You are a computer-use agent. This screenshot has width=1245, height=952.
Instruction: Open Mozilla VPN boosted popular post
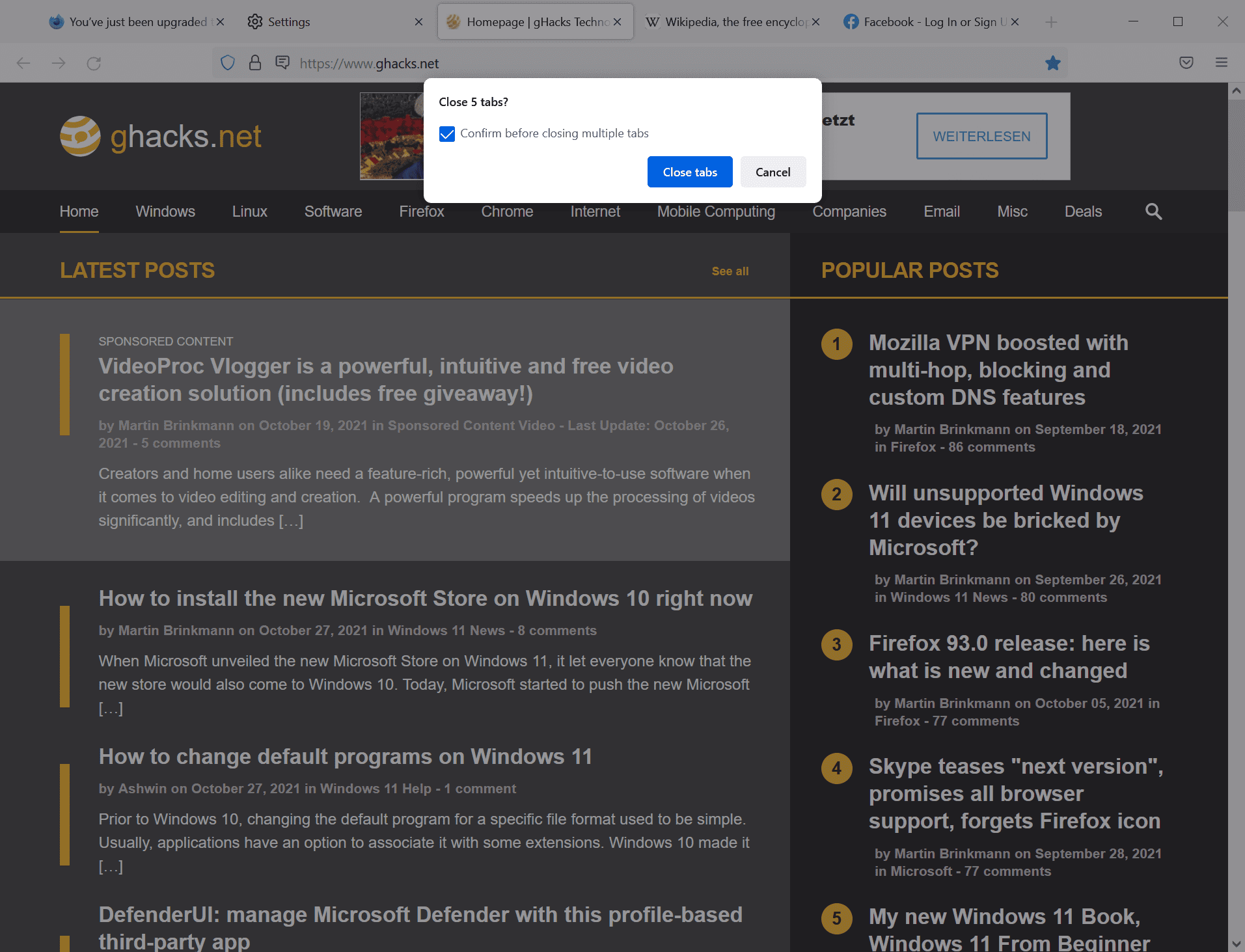[x=998, y=370]
